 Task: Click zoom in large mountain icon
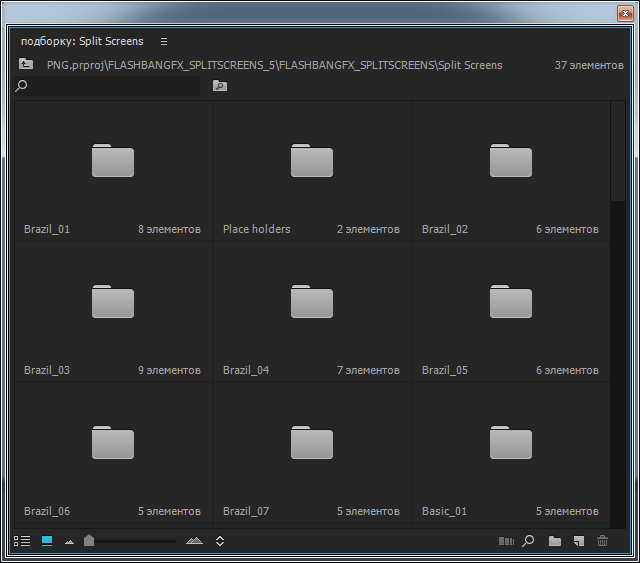tap(194, 541)
